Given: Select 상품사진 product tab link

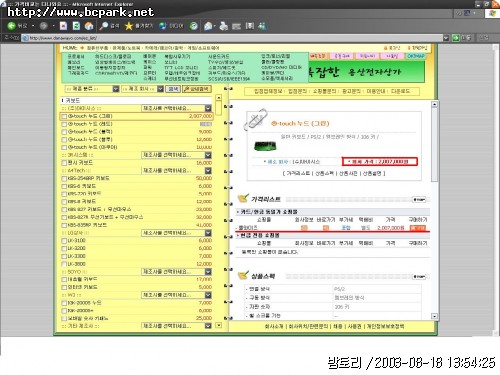Looking at the screenshot, I should 348,173.
